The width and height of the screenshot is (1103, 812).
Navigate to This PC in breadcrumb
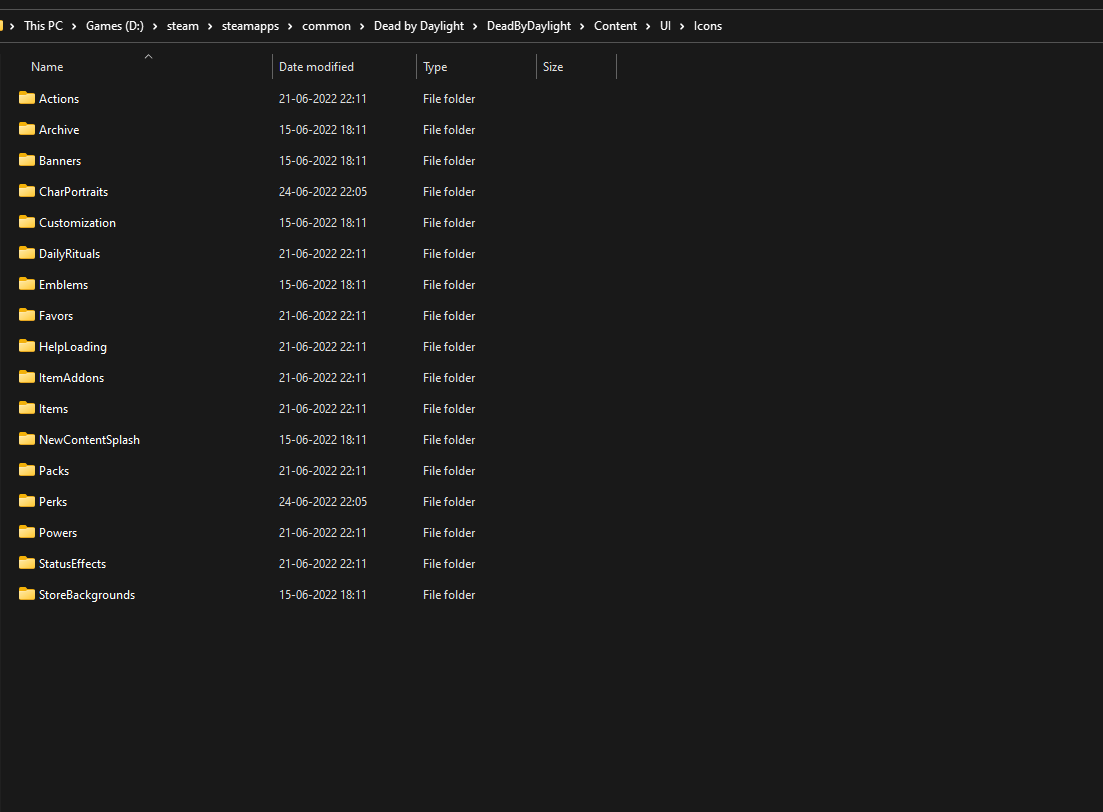pos(44,26)
